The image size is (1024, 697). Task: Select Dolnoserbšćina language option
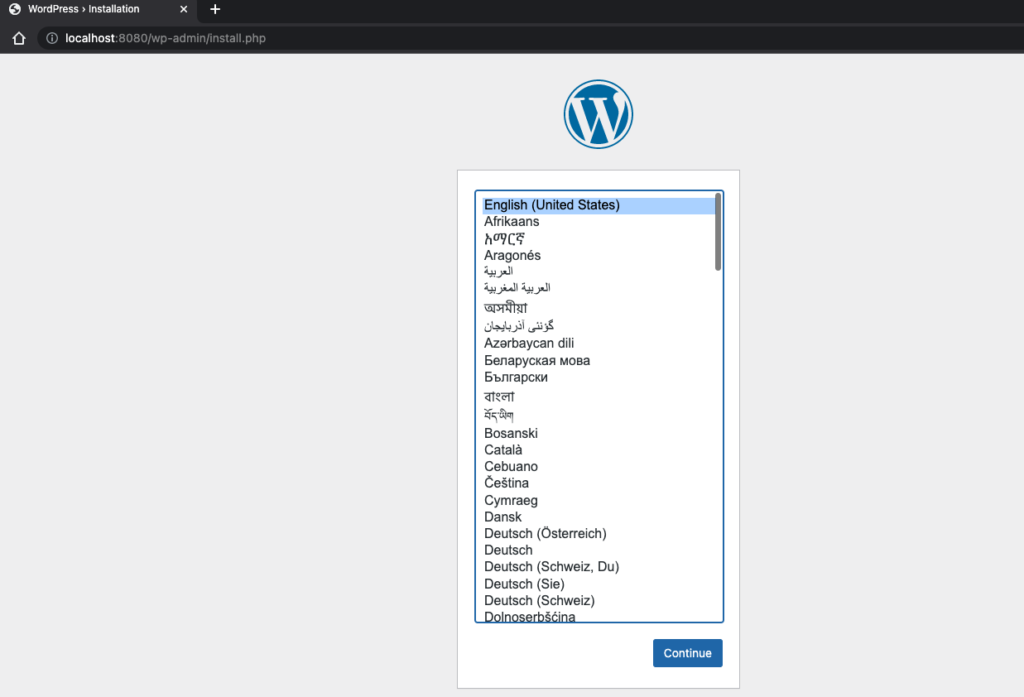pyautogui.click(x=599, y=616)
